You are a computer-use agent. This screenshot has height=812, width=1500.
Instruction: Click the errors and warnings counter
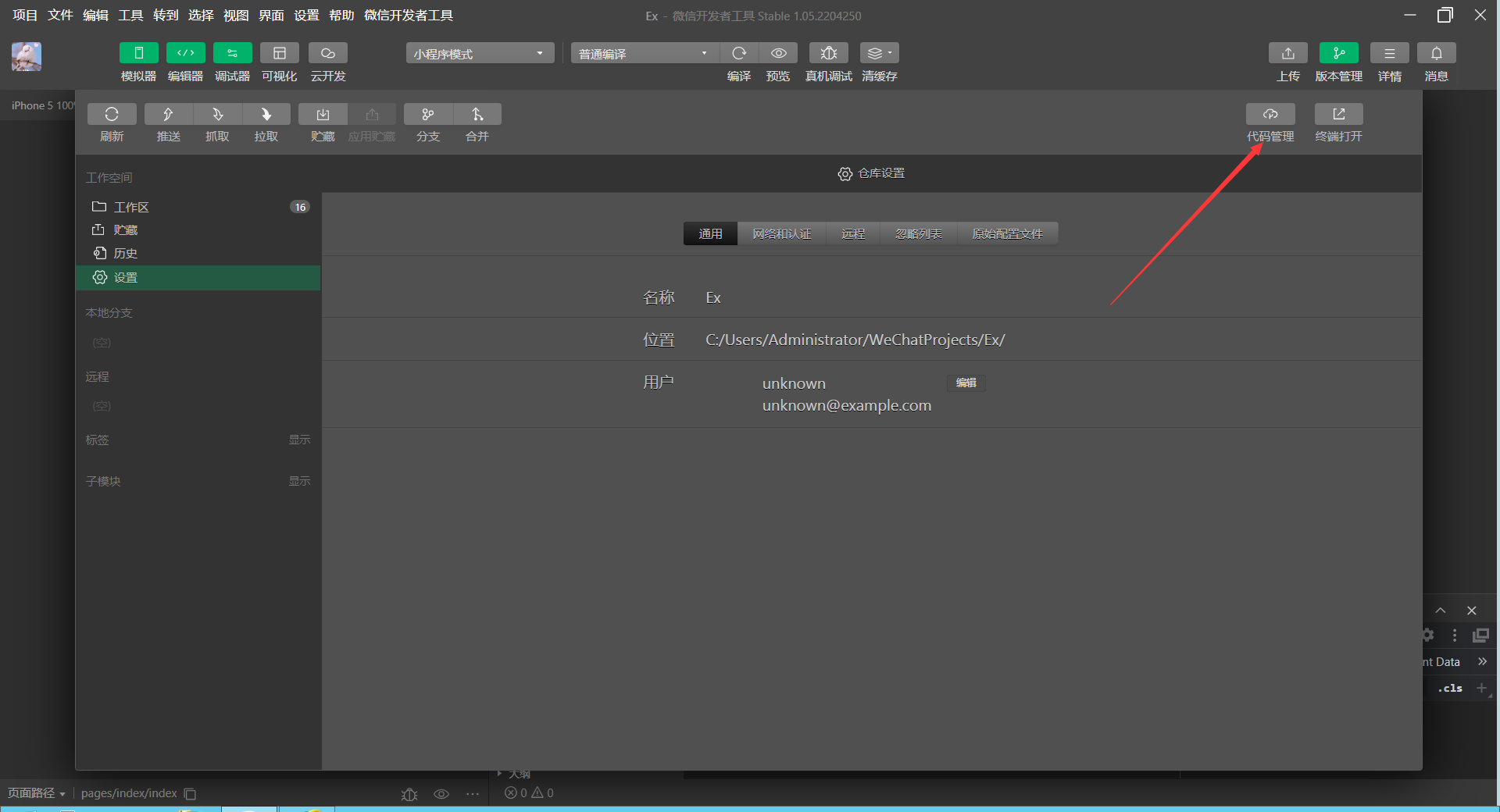click(x=529, y=793)
